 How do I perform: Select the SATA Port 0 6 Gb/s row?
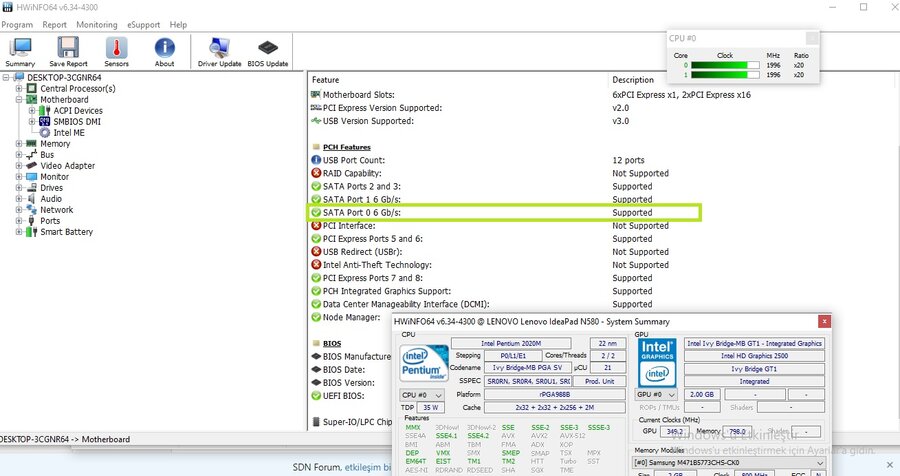click(505, 212)
